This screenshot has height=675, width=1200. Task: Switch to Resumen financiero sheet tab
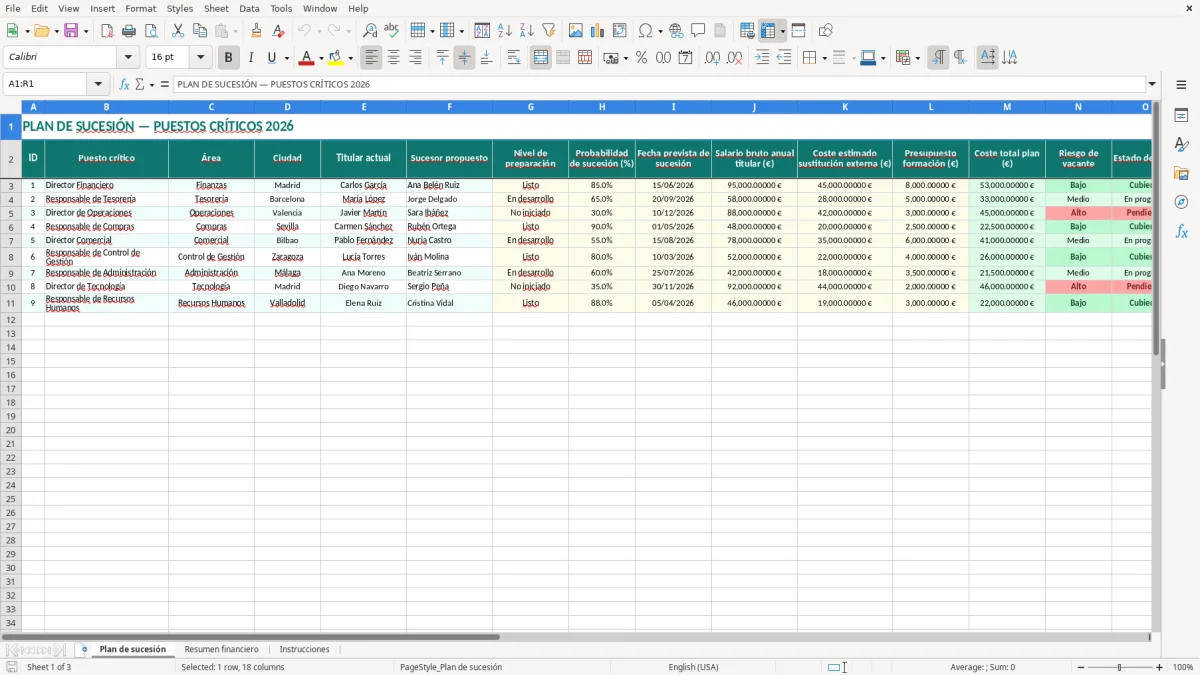[x=221, y=649]
